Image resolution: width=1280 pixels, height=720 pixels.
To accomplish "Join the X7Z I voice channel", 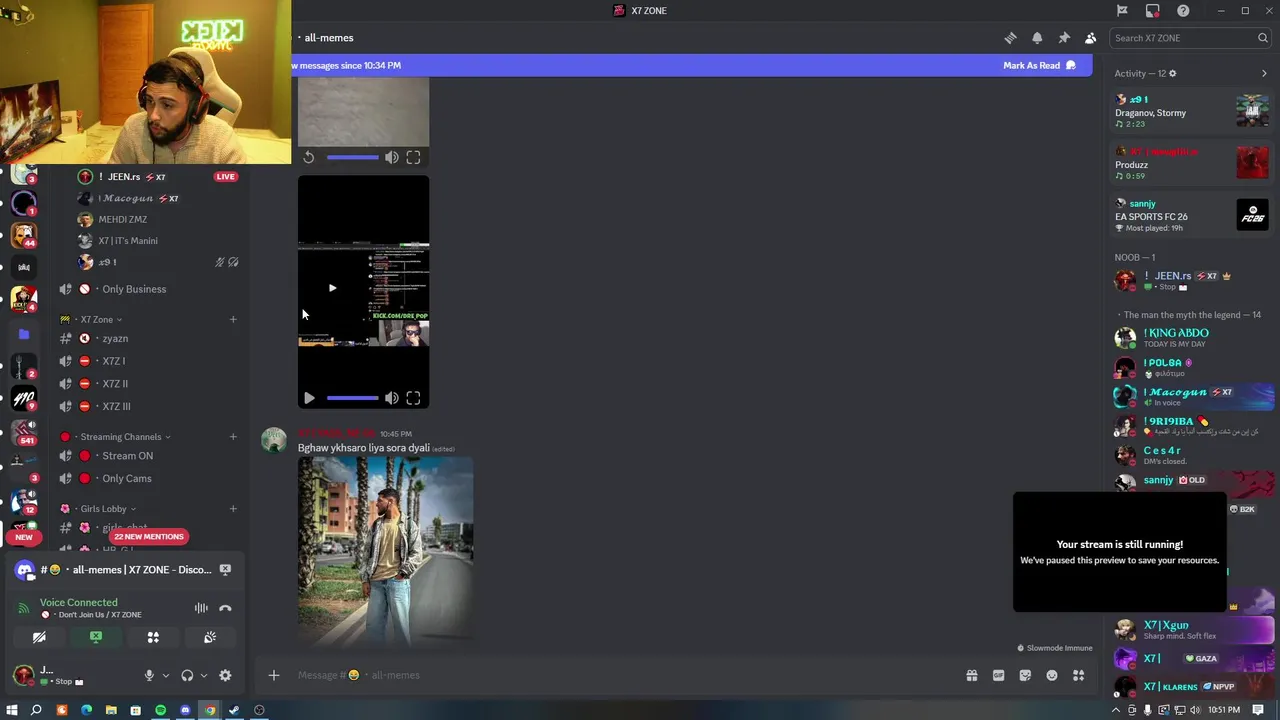I will click(x=147, y=361).
